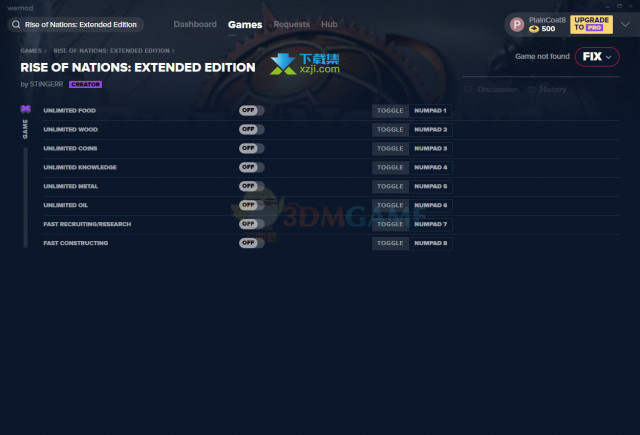Screen dimensions: 640x435
Task: Switch on Fast Recruiting/Research
Action: click(x=251, y=224)
